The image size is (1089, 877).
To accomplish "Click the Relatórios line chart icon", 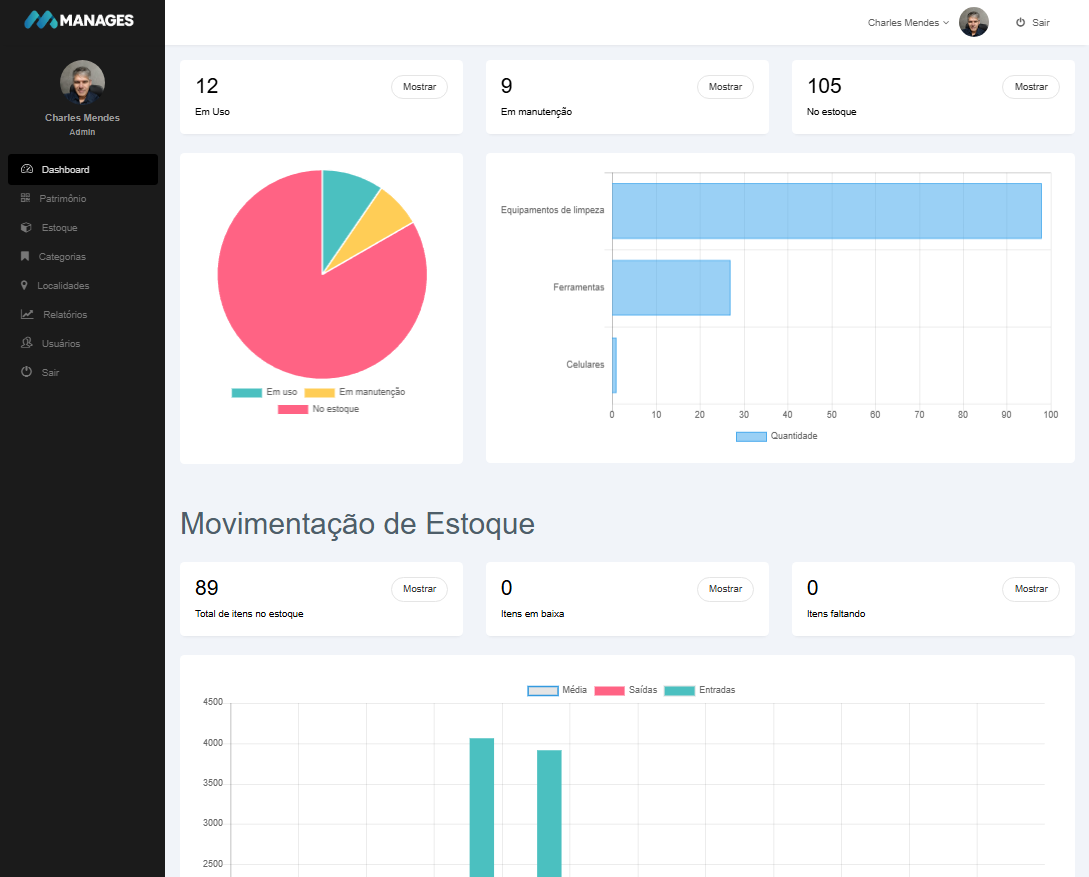I will tap(27, 315).
